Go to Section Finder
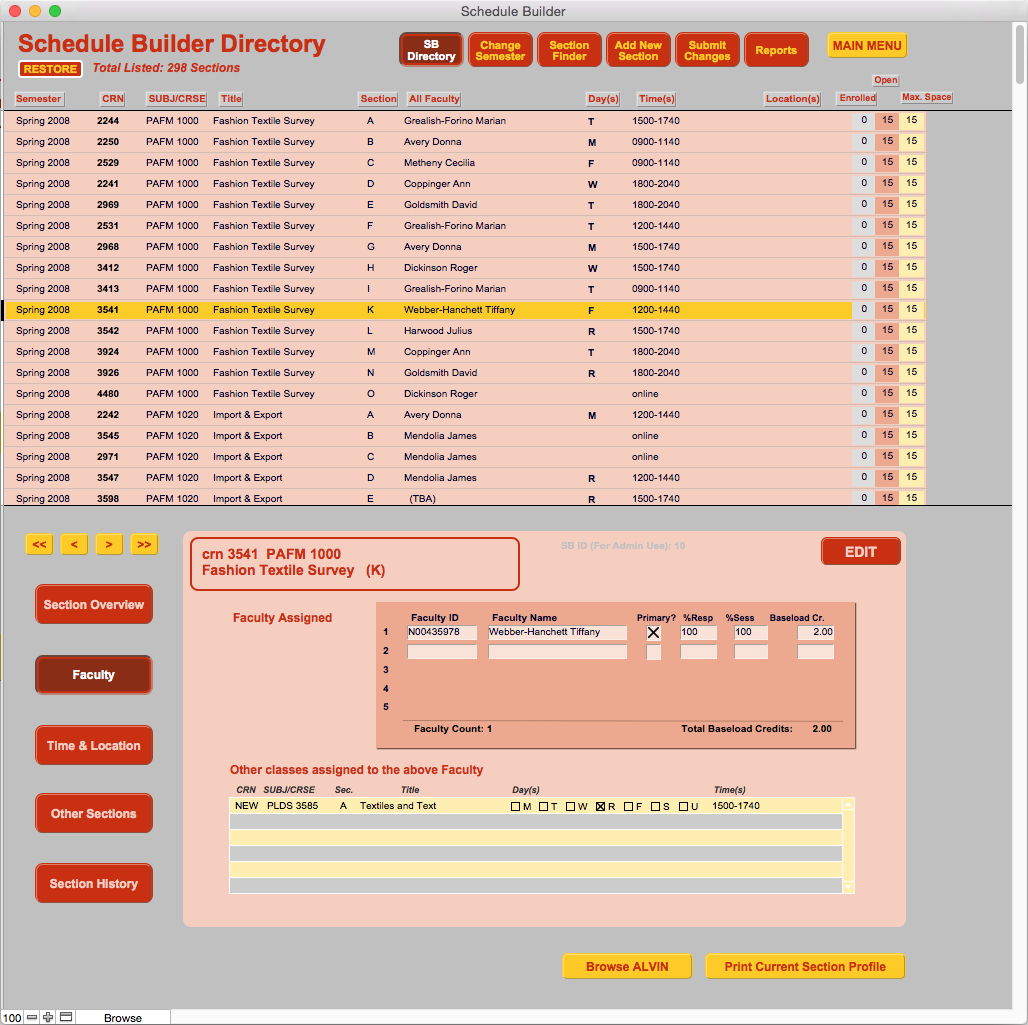The width and height of the screenshot is (1028, 1025). tap(569, 50)
